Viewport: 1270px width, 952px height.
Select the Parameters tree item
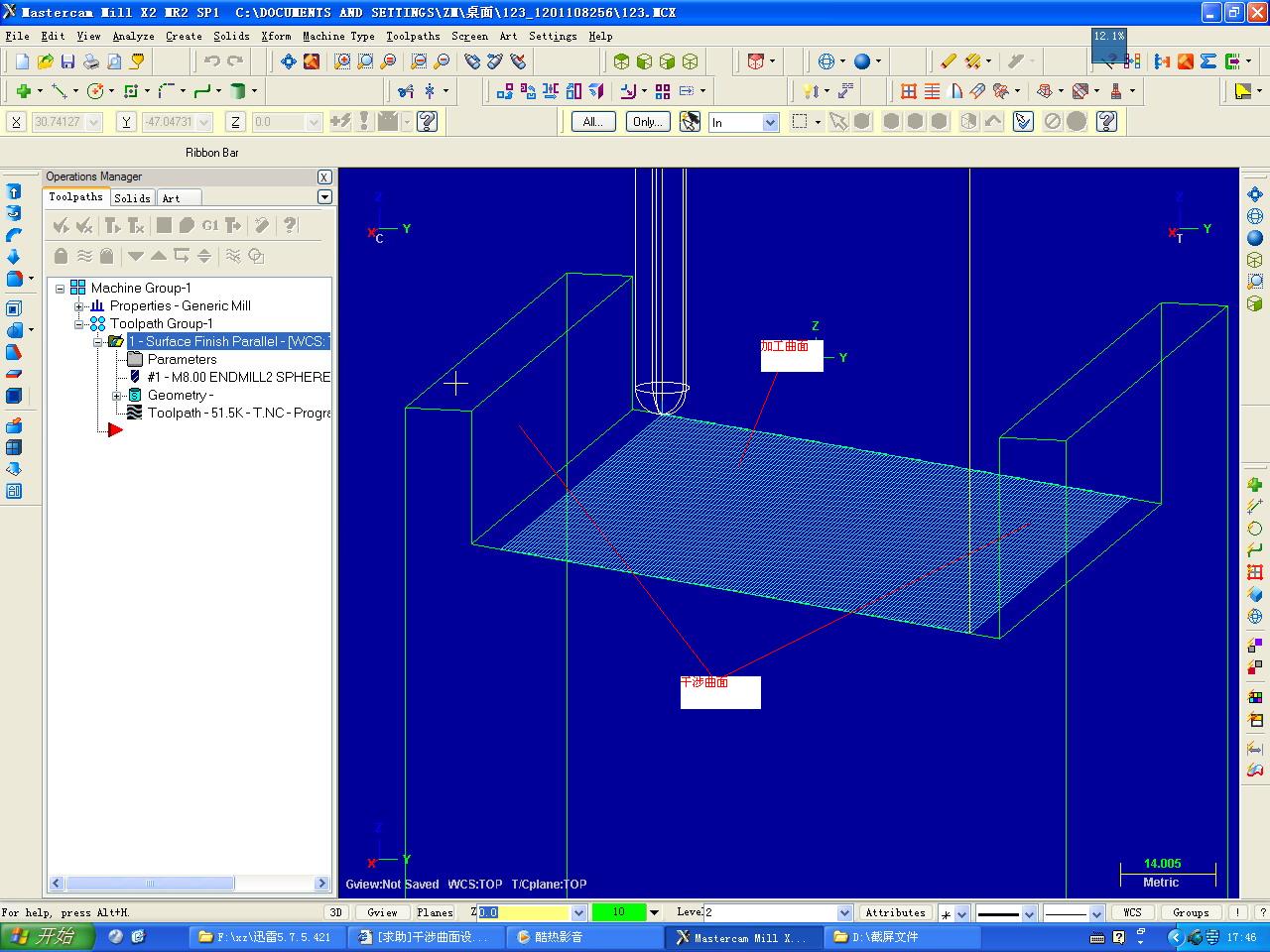point(182,360)
